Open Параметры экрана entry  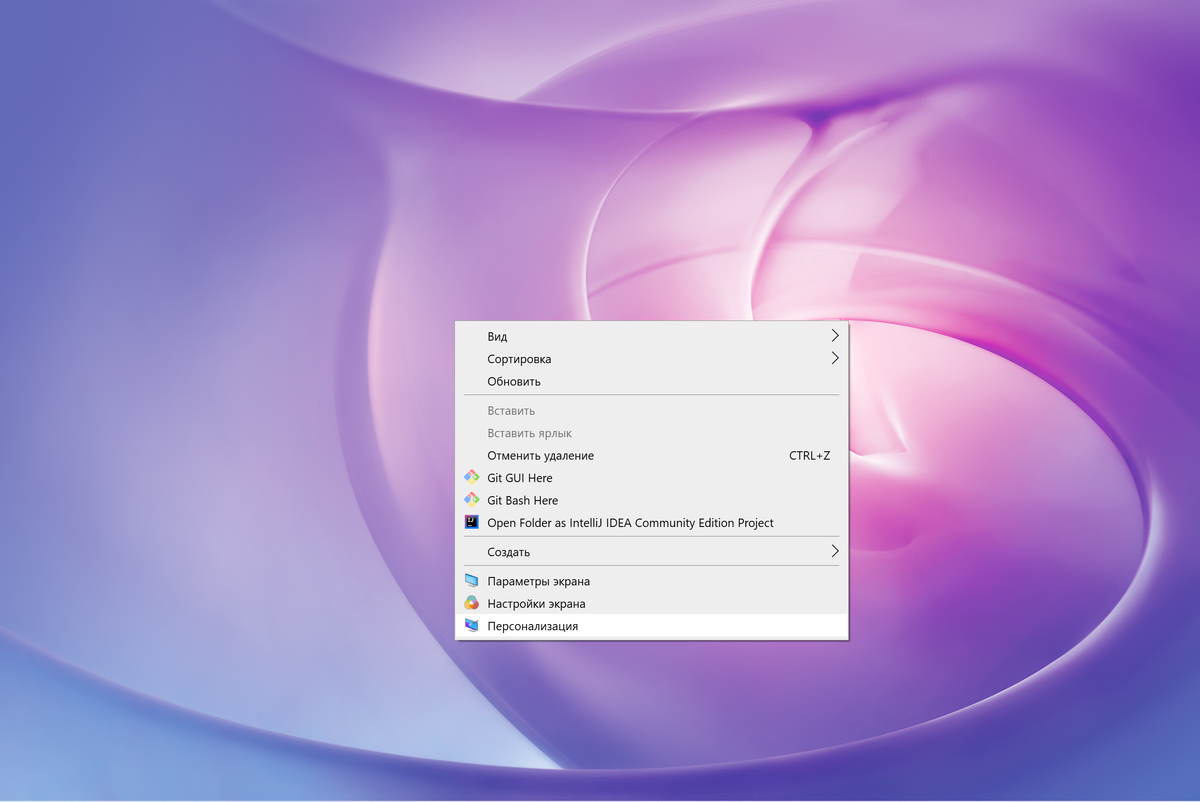(652, 581)
